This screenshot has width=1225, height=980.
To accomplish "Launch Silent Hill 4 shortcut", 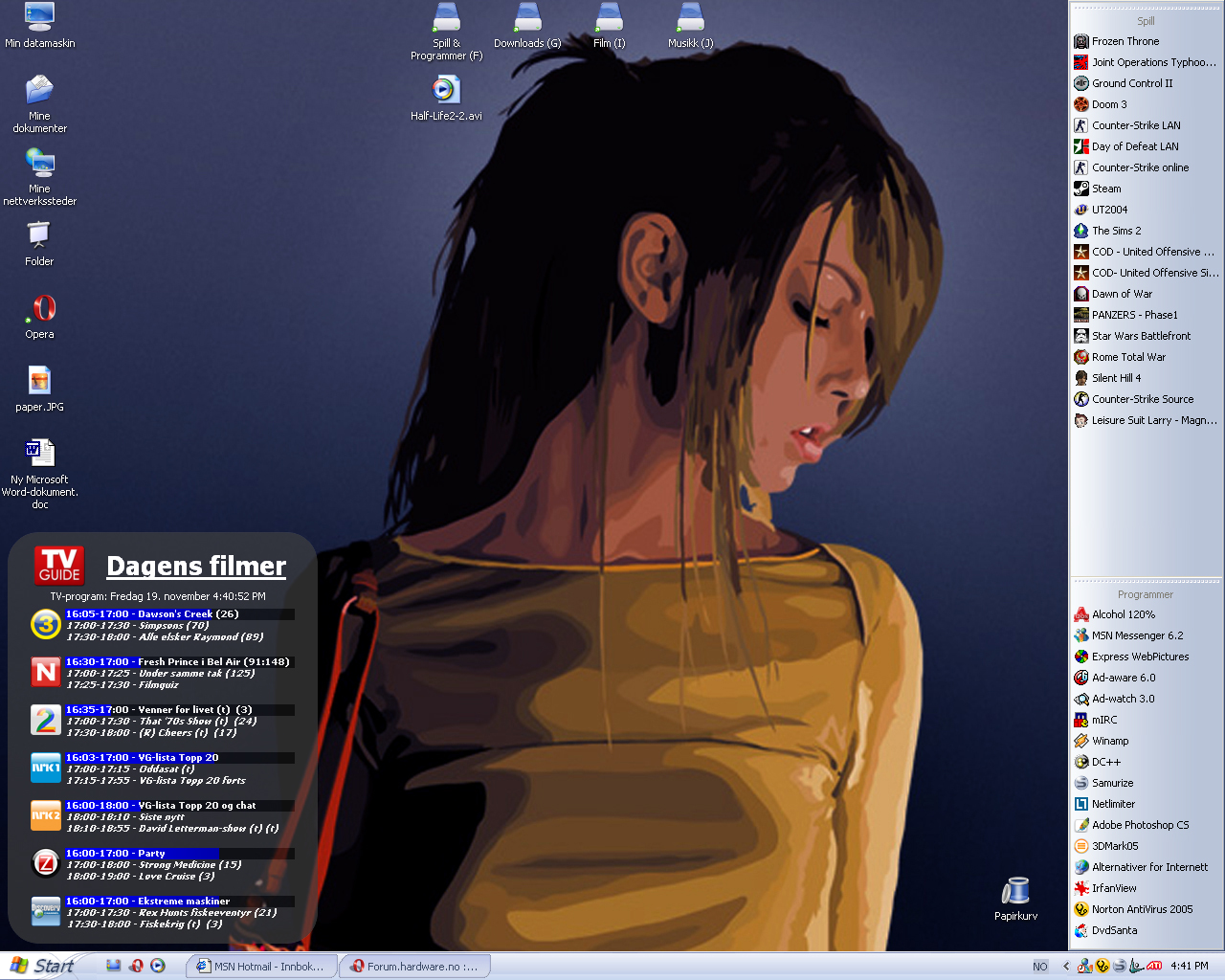I will tap(1107, 378).
